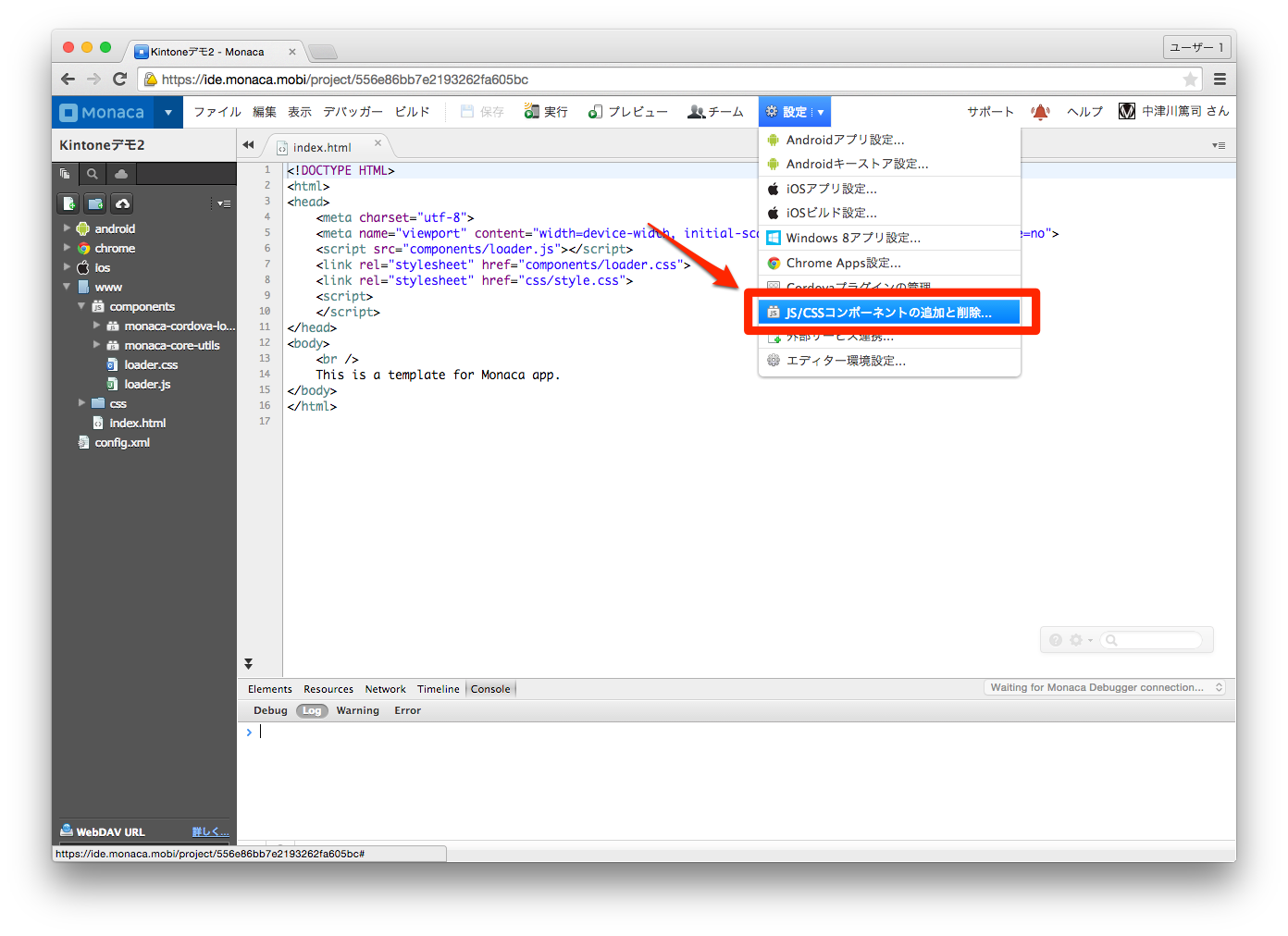Collapse the sidebar with double-arrow icon
The width and height of the screenshot is (1288, 936).
point(248,145)
